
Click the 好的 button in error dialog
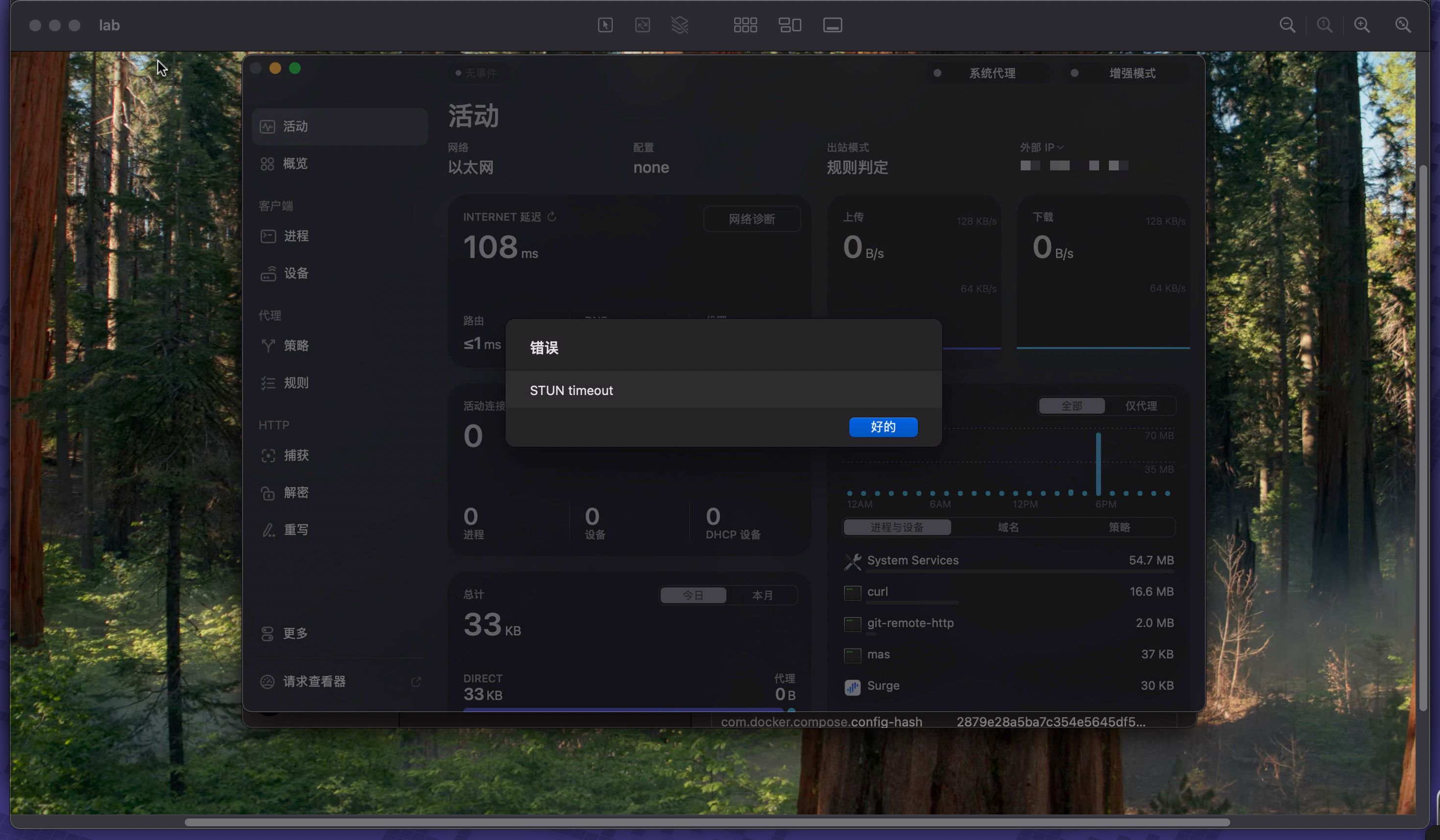[883, 426]
